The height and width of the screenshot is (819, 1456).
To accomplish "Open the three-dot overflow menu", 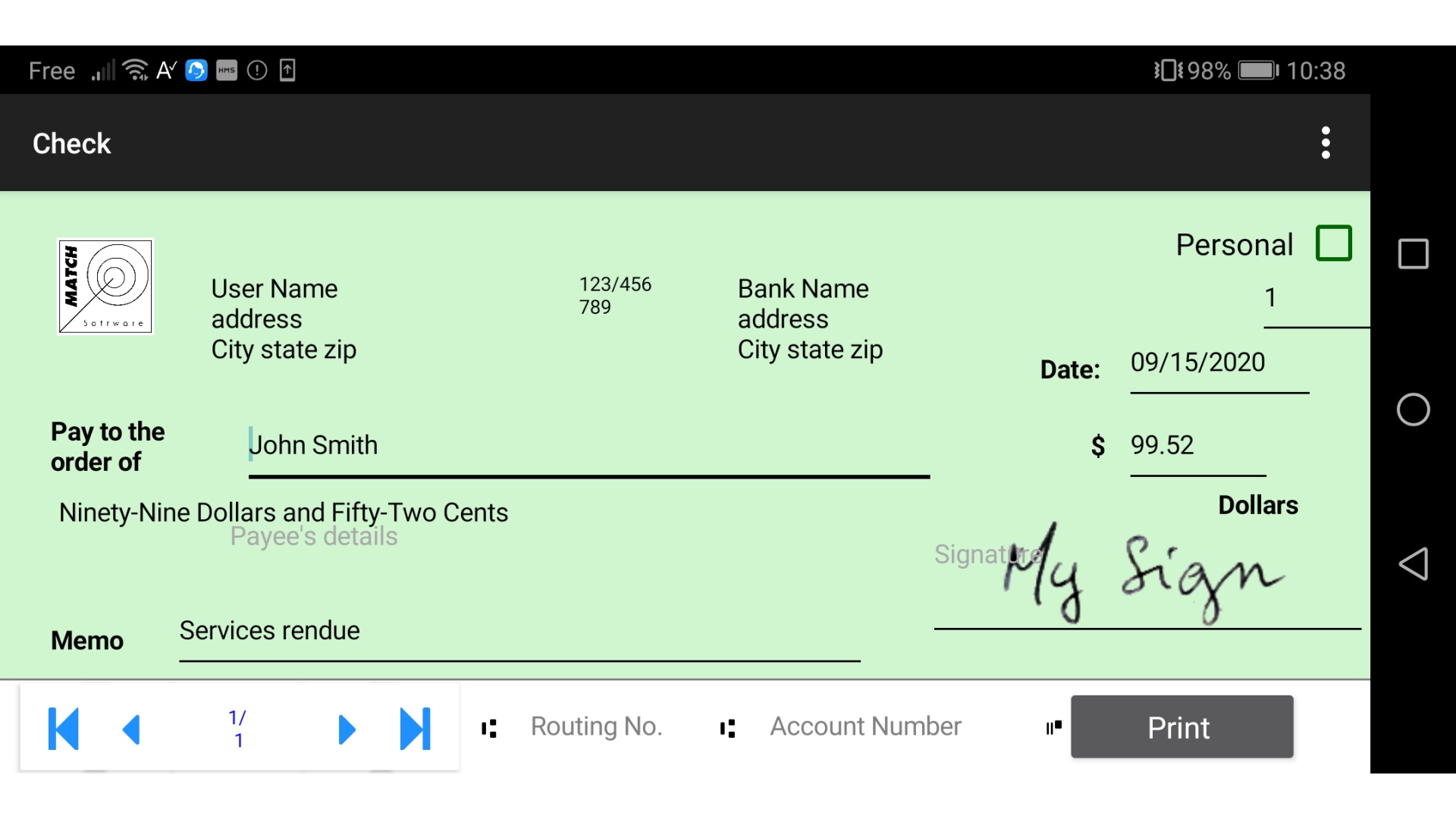I will tap(1325, 143).
